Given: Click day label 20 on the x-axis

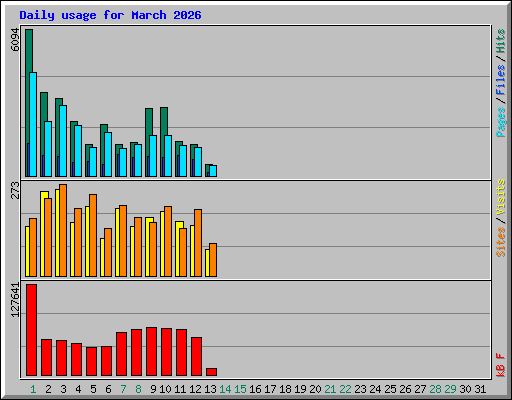Looking at the screenshot, I should point(315,389).
